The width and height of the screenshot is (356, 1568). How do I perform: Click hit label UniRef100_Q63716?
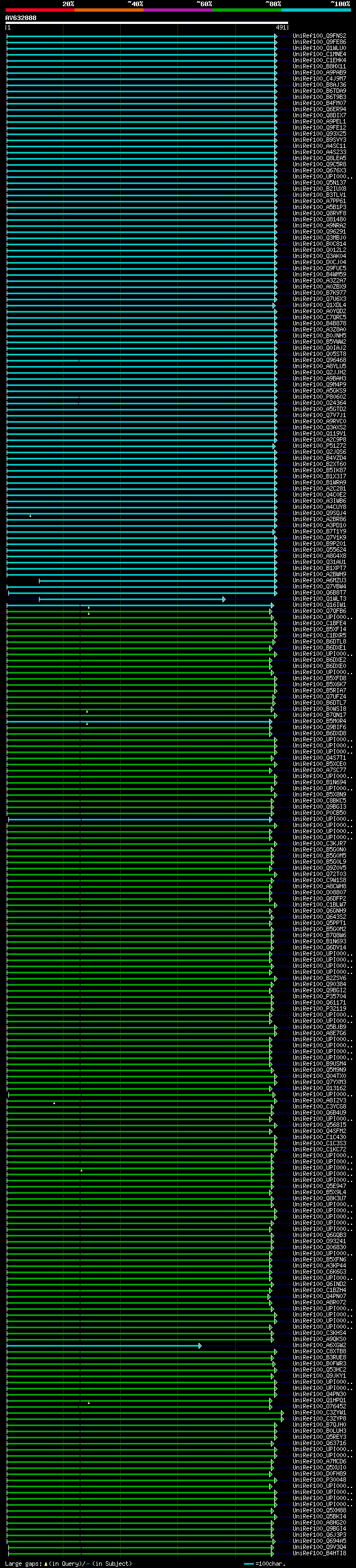(319, 1443)
